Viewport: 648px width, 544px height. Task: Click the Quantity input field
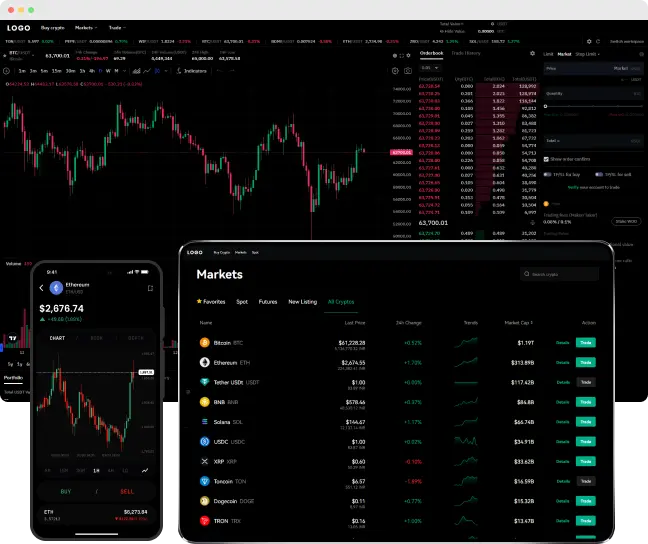593,94
